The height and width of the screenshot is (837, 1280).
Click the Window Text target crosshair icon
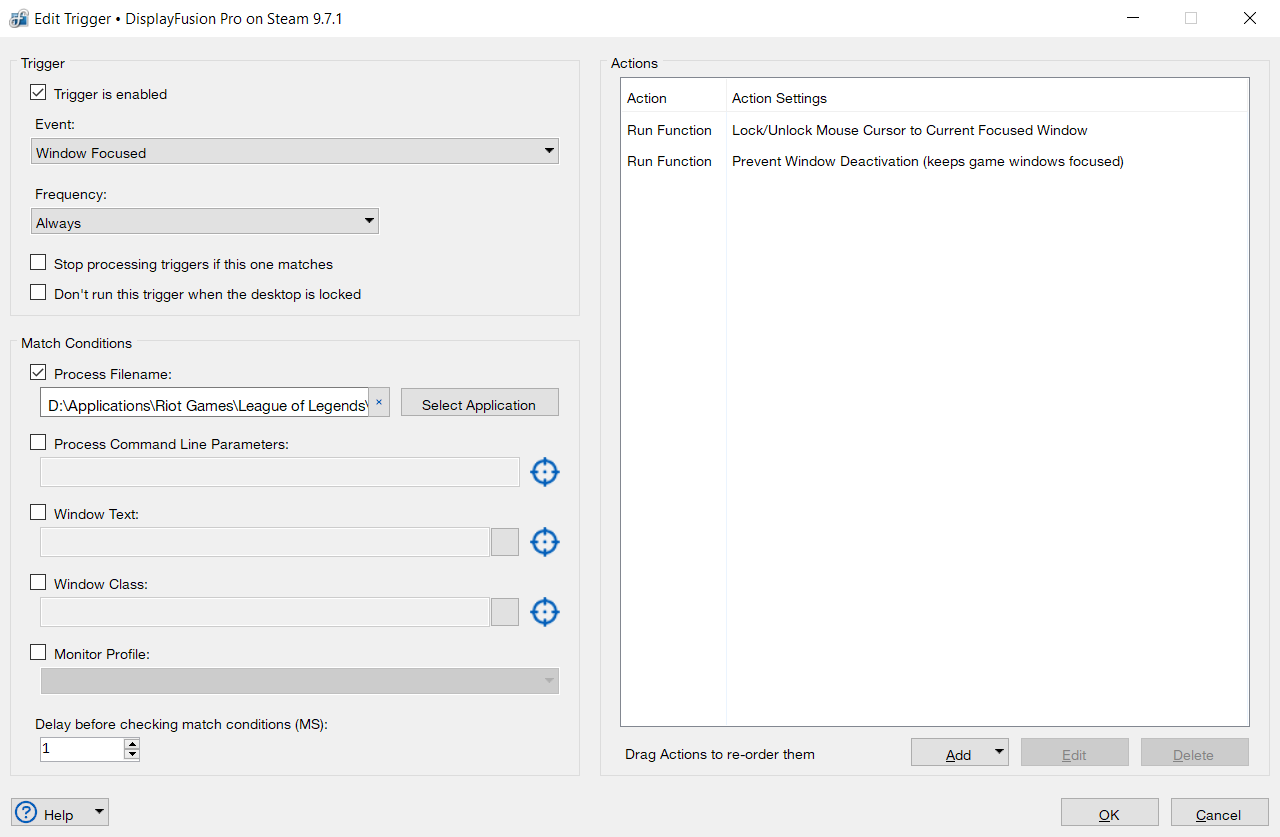(x=544, y=542)
